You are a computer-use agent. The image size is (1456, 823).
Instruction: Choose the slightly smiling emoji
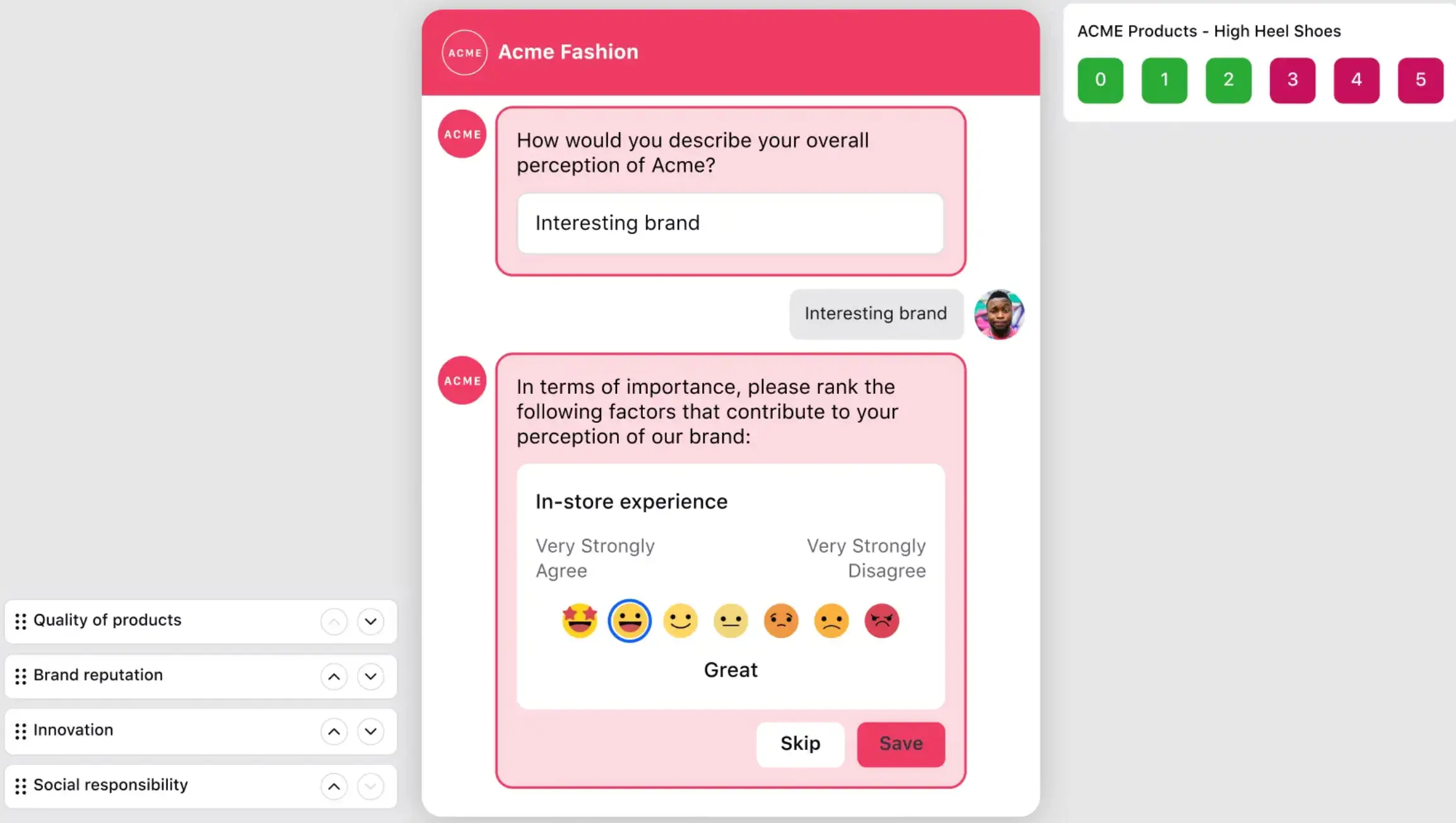(x=680, y=621)
